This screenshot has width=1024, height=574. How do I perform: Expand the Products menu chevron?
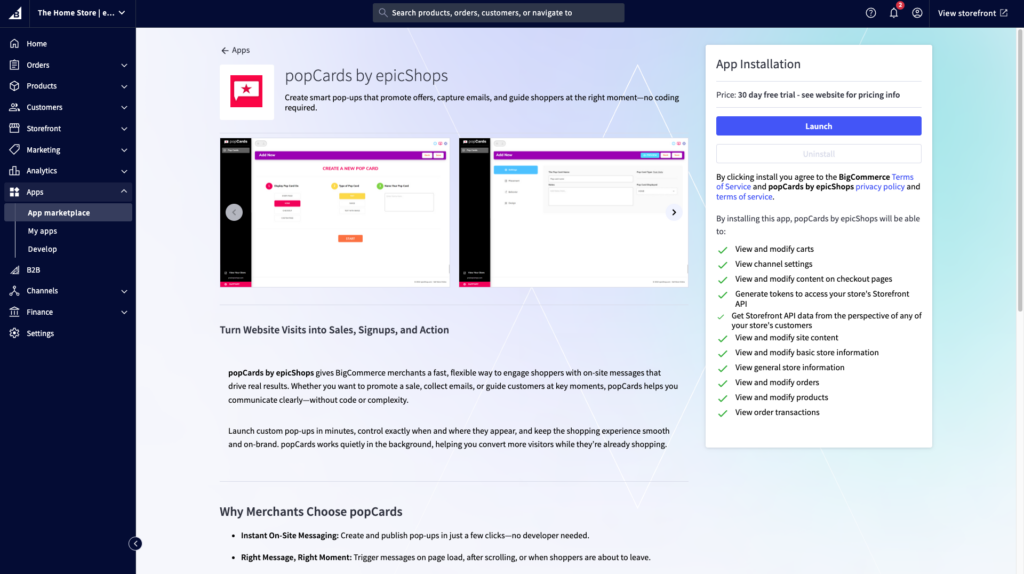tap(124, 86)
